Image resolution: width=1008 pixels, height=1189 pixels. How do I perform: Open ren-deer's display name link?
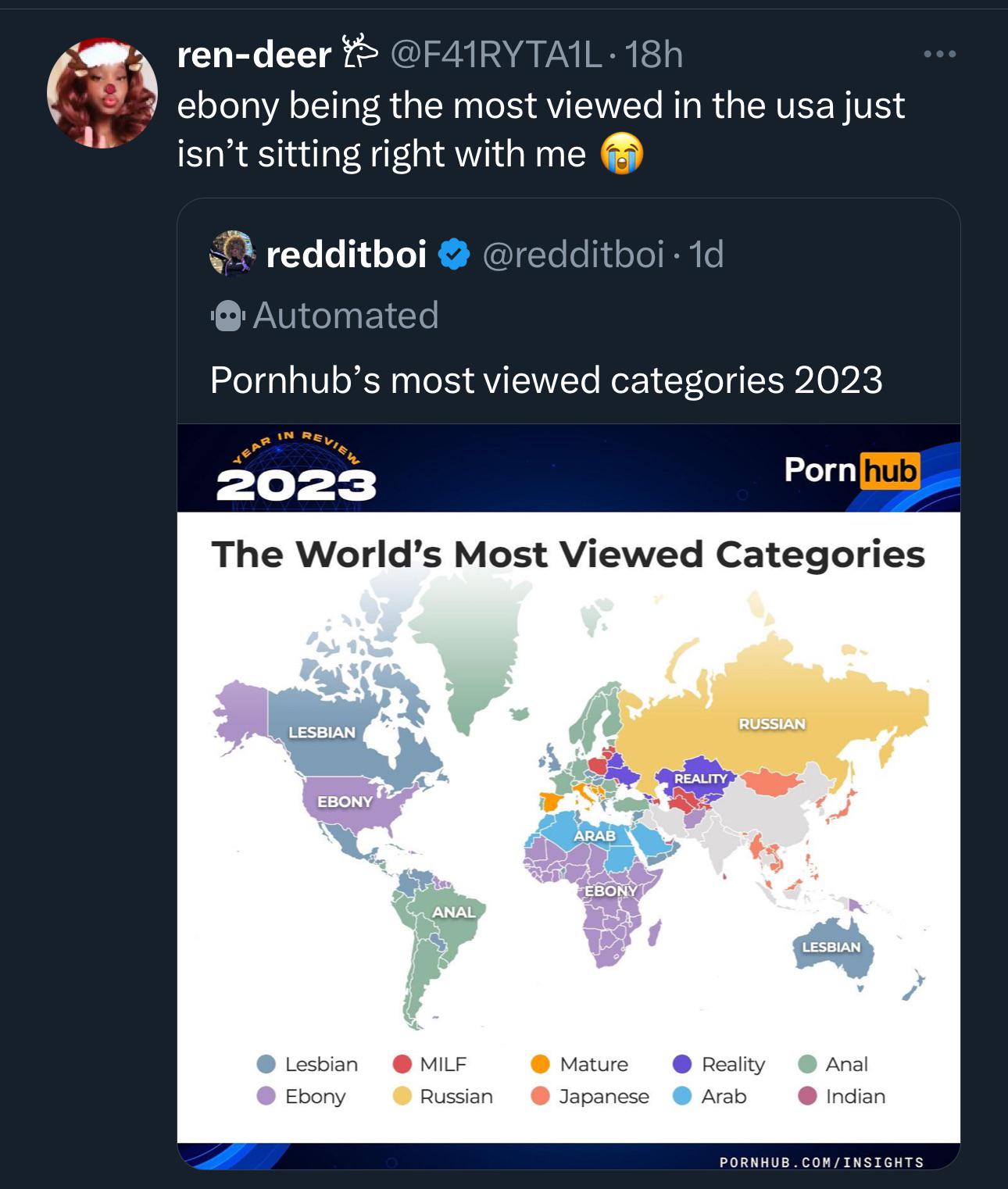(x=254, y=55)
